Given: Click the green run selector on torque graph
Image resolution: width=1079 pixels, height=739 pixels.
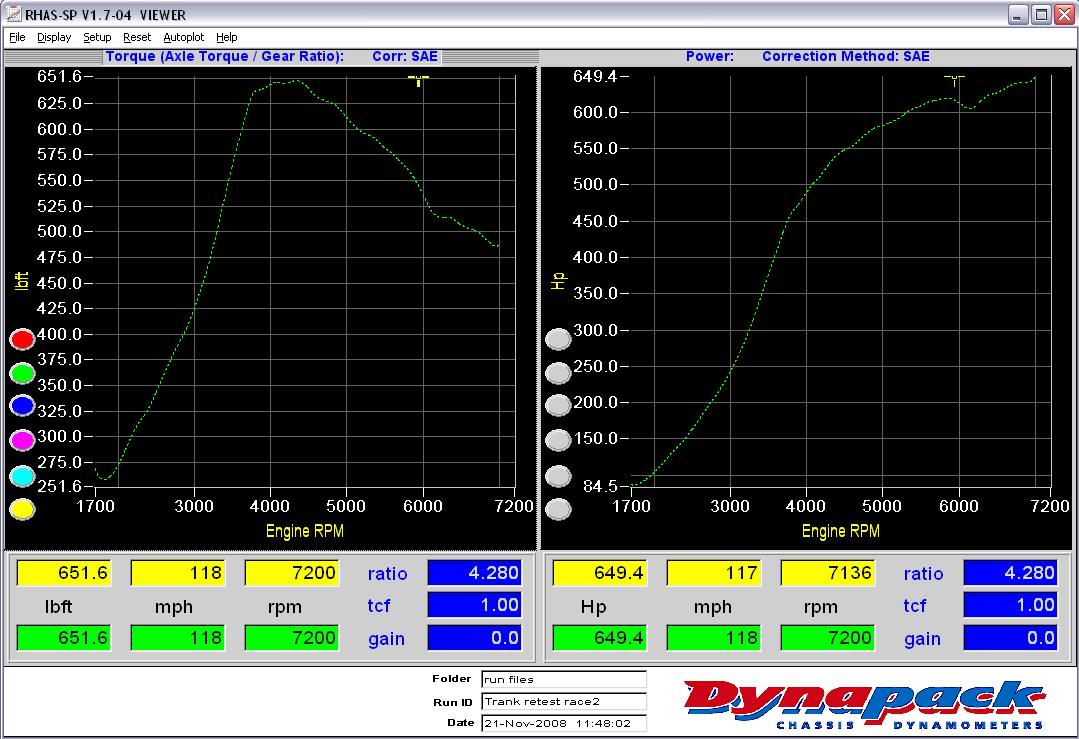Looking at the screenshot, I should 22,373.
